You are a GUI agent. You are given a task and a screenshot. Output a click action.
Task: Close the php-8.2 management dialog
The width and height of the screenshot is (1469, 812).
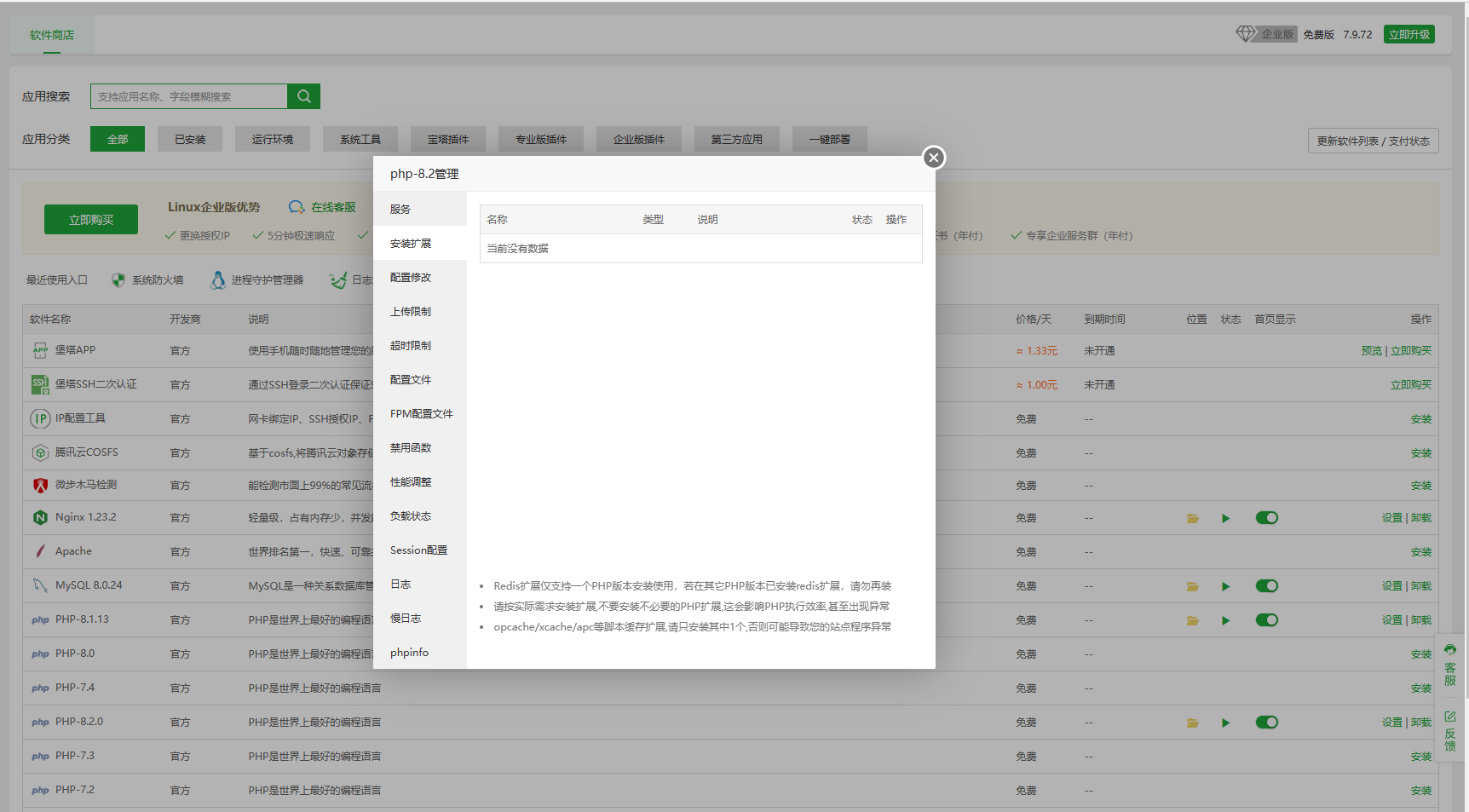click(x=934, y=158)
